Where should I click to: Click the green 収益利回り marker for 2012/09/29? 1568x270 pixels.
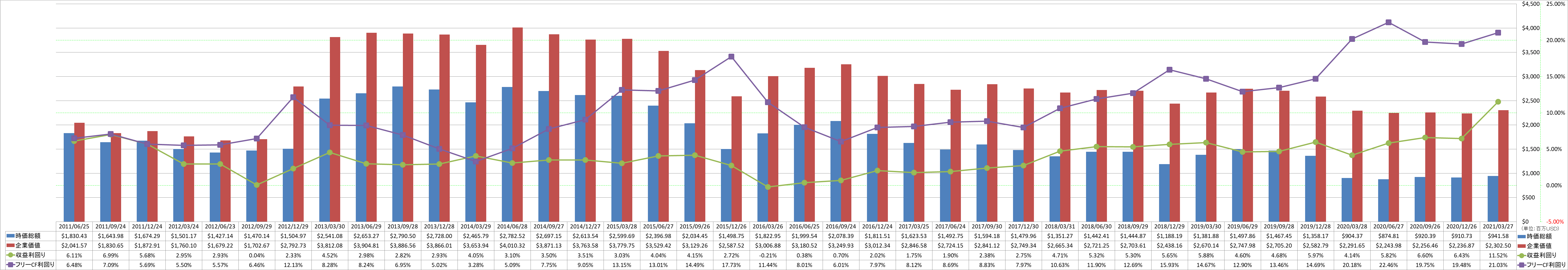point(256,185)
